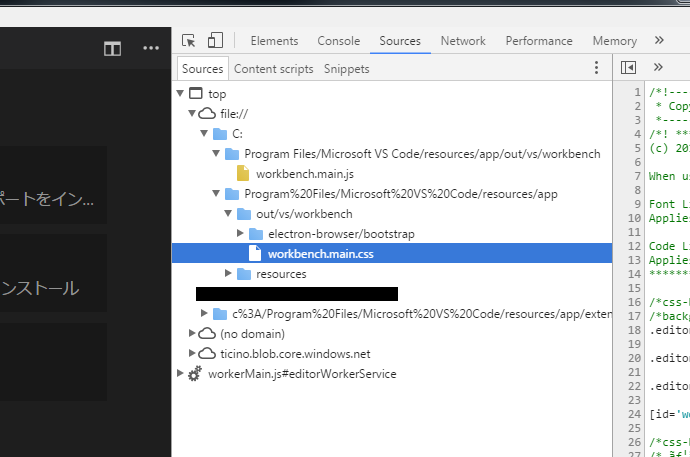Collapse the Program Files/Microsoft VS Code folder arrow

[x=216, y=154]
